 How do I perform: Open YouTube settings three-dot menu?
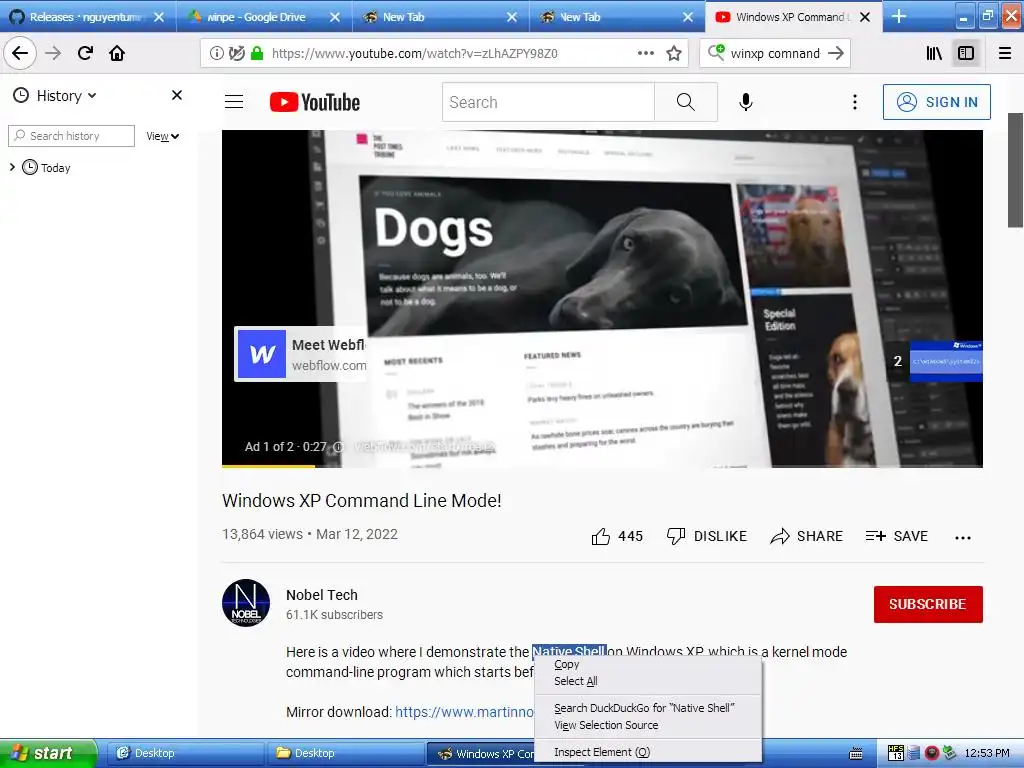854,102
